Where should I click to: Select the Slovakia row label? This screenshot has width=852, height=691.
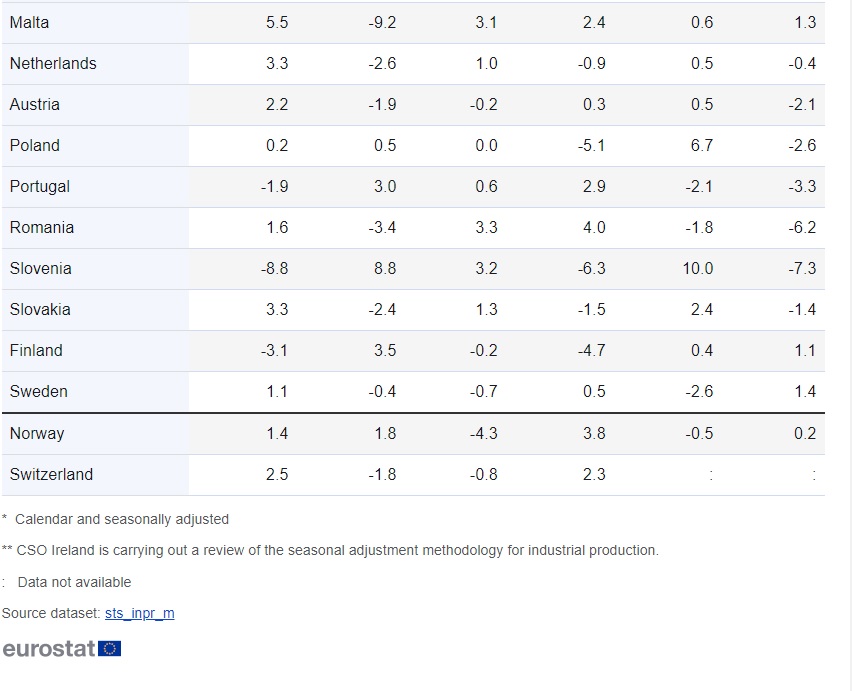pyautogui.click(x=40, y=309)
